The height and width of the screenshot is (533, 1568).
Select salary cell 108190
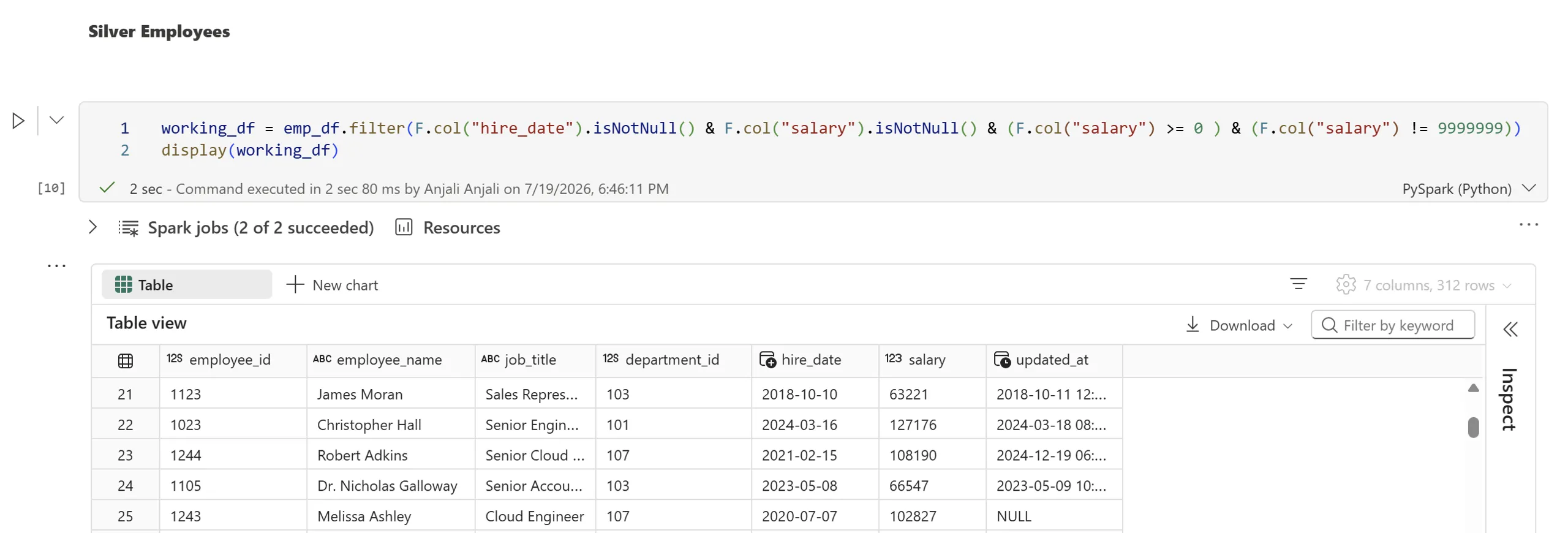click(932, 455)
